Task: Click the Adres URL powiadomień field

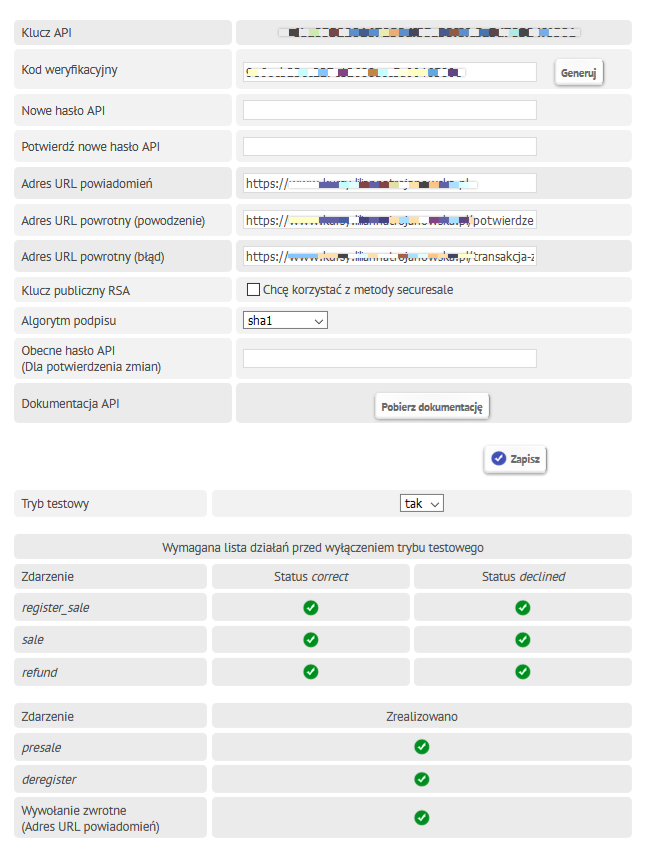Action: point(389,183)
